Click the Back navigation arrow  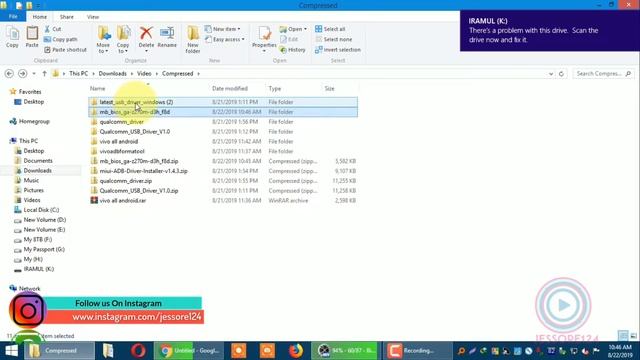(9, 73)
